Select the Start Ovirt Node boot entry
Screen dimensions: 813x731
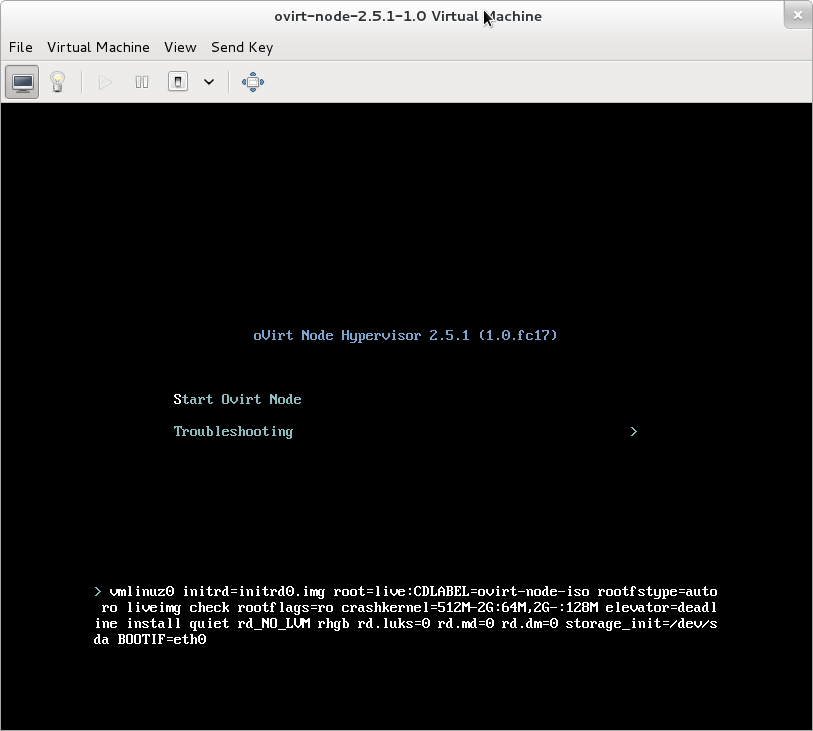pos(237,399)
